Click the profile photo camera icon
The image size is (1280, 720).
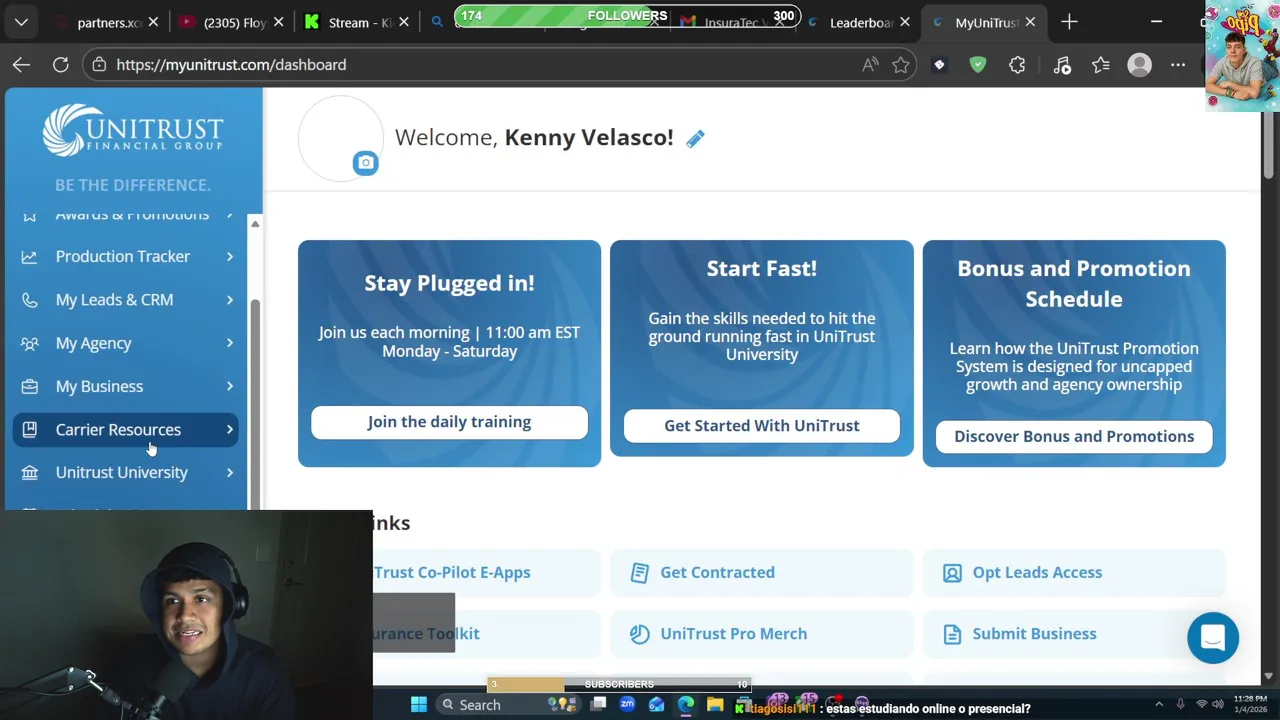pyautogui.click(x=365, y=163)
